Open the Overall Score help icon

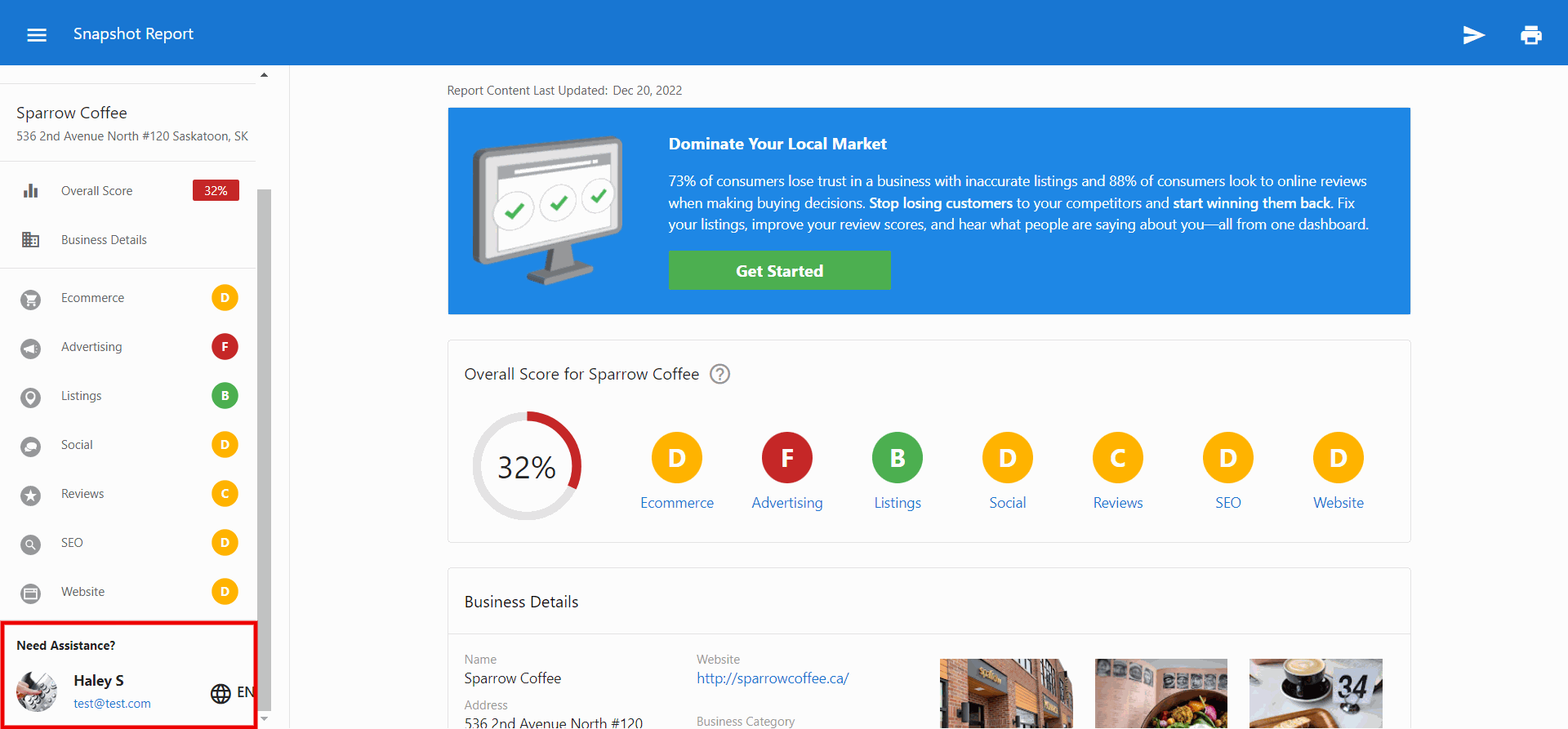[x=719, y=374]
